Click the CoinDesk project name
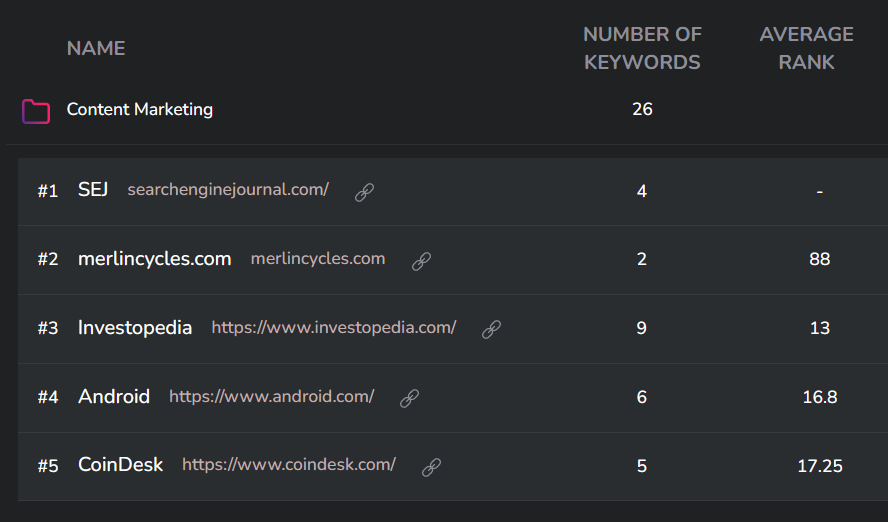Screen dimensions: 888x522 [x=121, y=465]
